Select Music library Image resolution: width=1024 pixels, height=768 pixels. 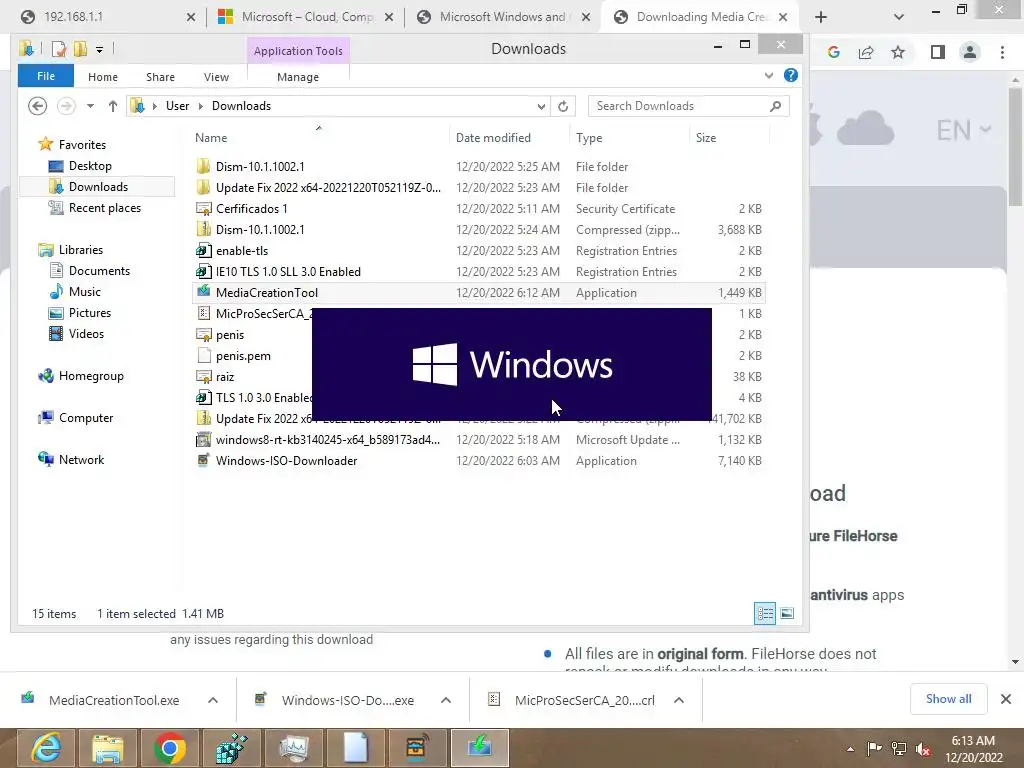[84, 292]
